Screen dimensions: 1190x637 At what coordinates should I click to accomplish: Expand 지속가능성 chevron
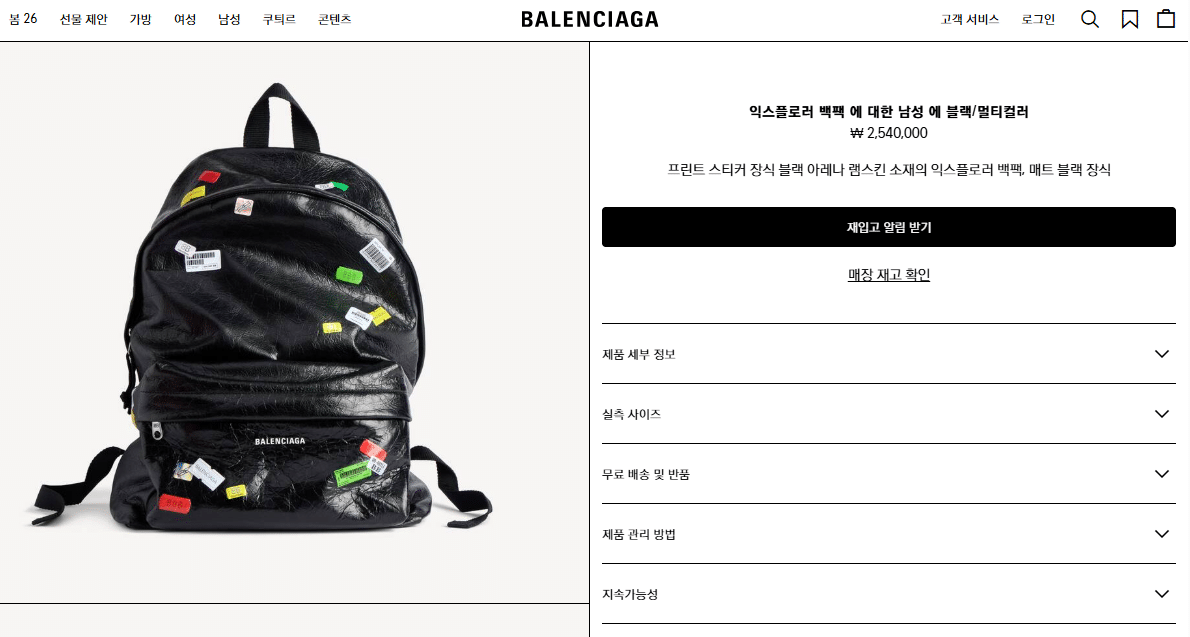(x=1161, y=594)
